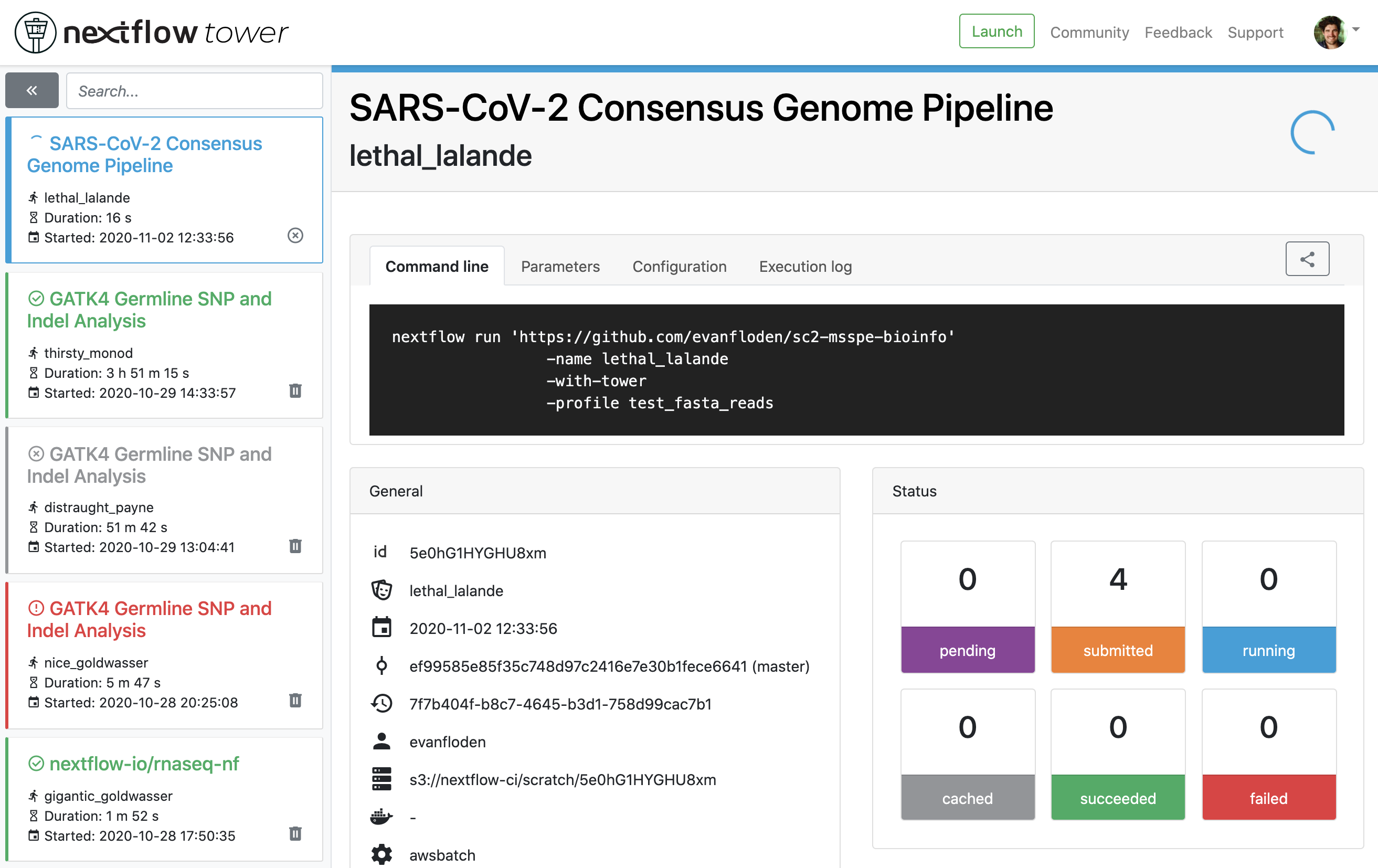Screen dimensions: 1378x868
Task: Switch to the Parameters tab
Action: (560, 267)
